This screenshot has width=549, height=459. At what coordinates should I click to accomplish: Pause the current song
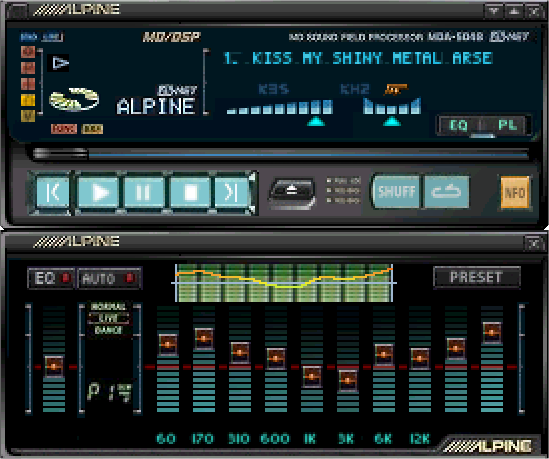[x=144, y=192]
